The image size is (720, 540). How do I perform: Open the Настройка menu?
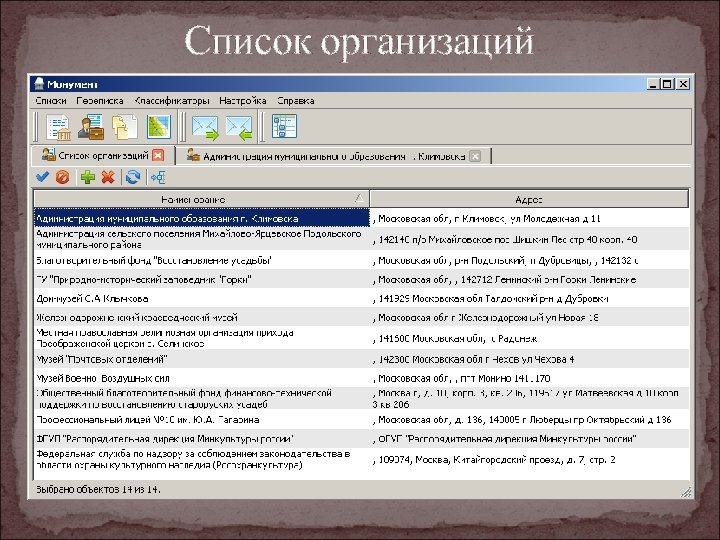coord(243,101)
